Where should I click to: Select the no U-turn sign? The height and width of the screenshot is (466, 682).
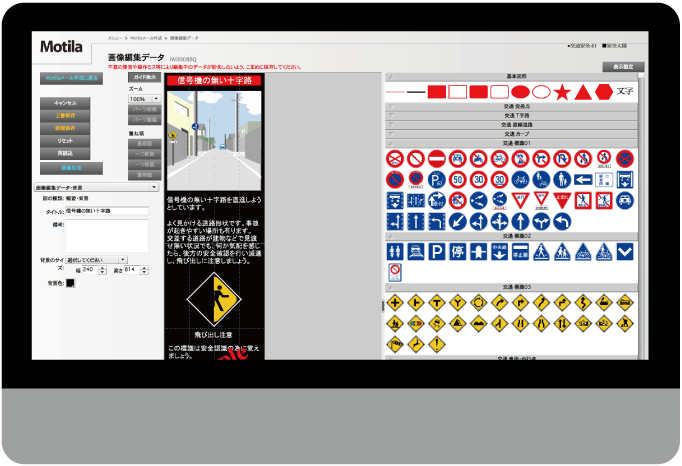click(562, 159)
